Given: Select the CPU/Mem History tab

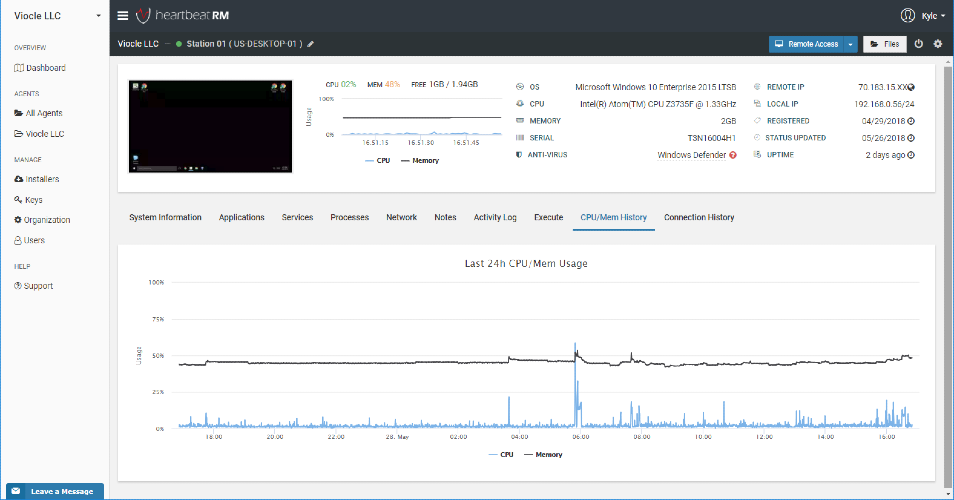Looking at the screenshot, I should click(x=613, y=217).
